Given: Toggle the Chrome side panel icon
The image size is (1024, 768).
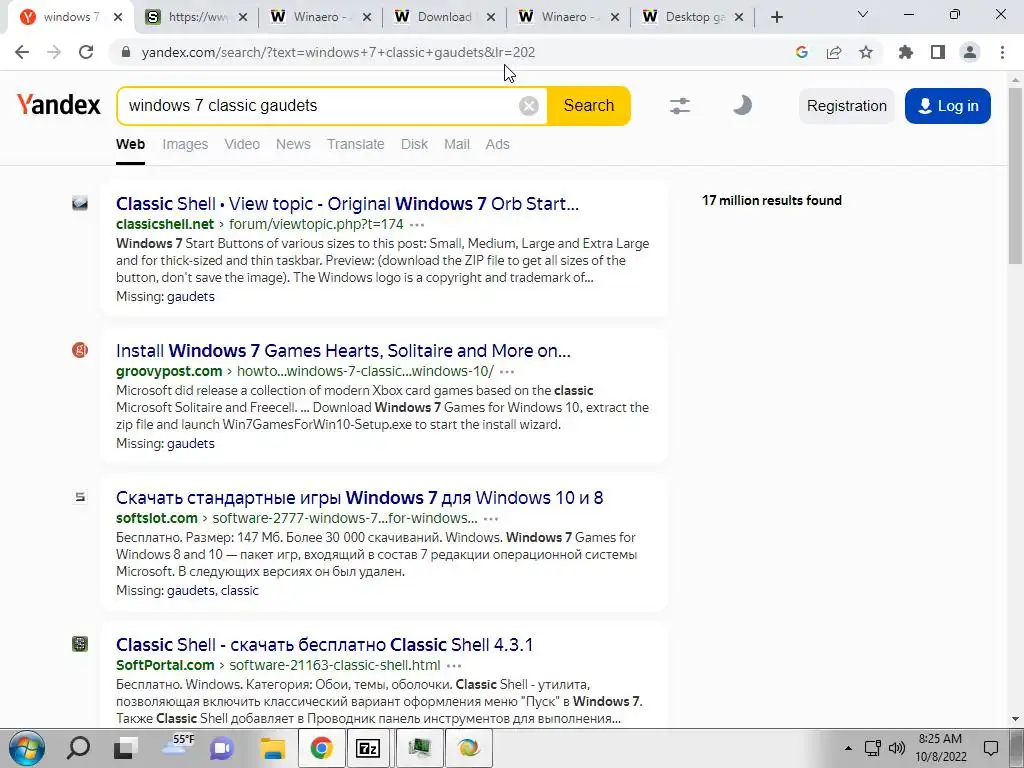Looking at the screenshot, I should (x=938, y=52).
